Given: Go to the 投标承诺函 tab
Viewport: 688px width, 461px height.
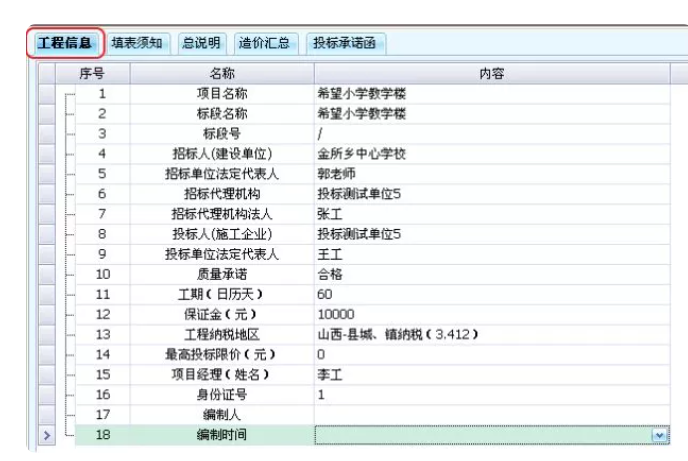Looking at the screenshot, I should point(343,43).
